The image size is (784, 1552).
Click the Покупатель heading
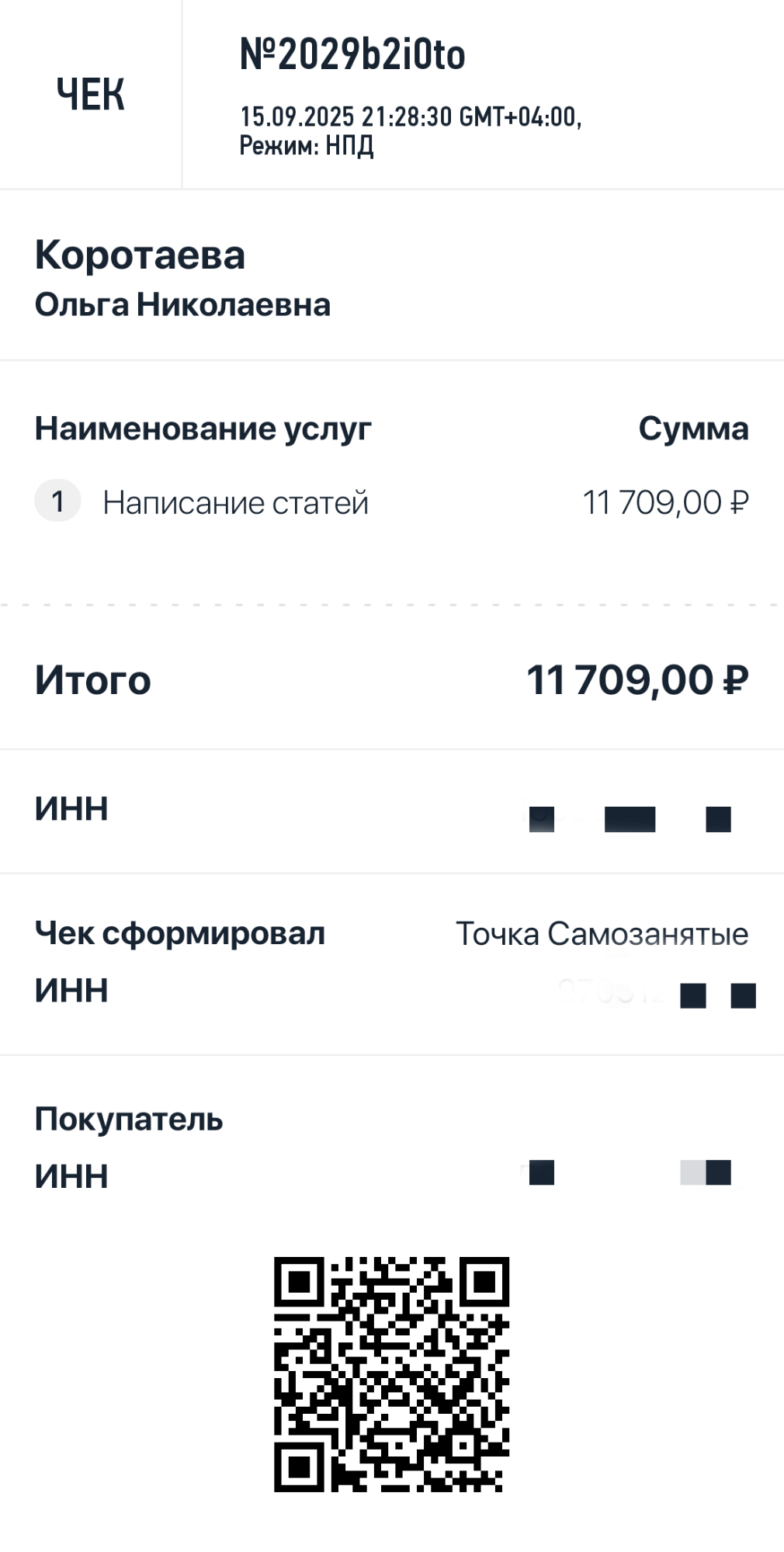129,1120
